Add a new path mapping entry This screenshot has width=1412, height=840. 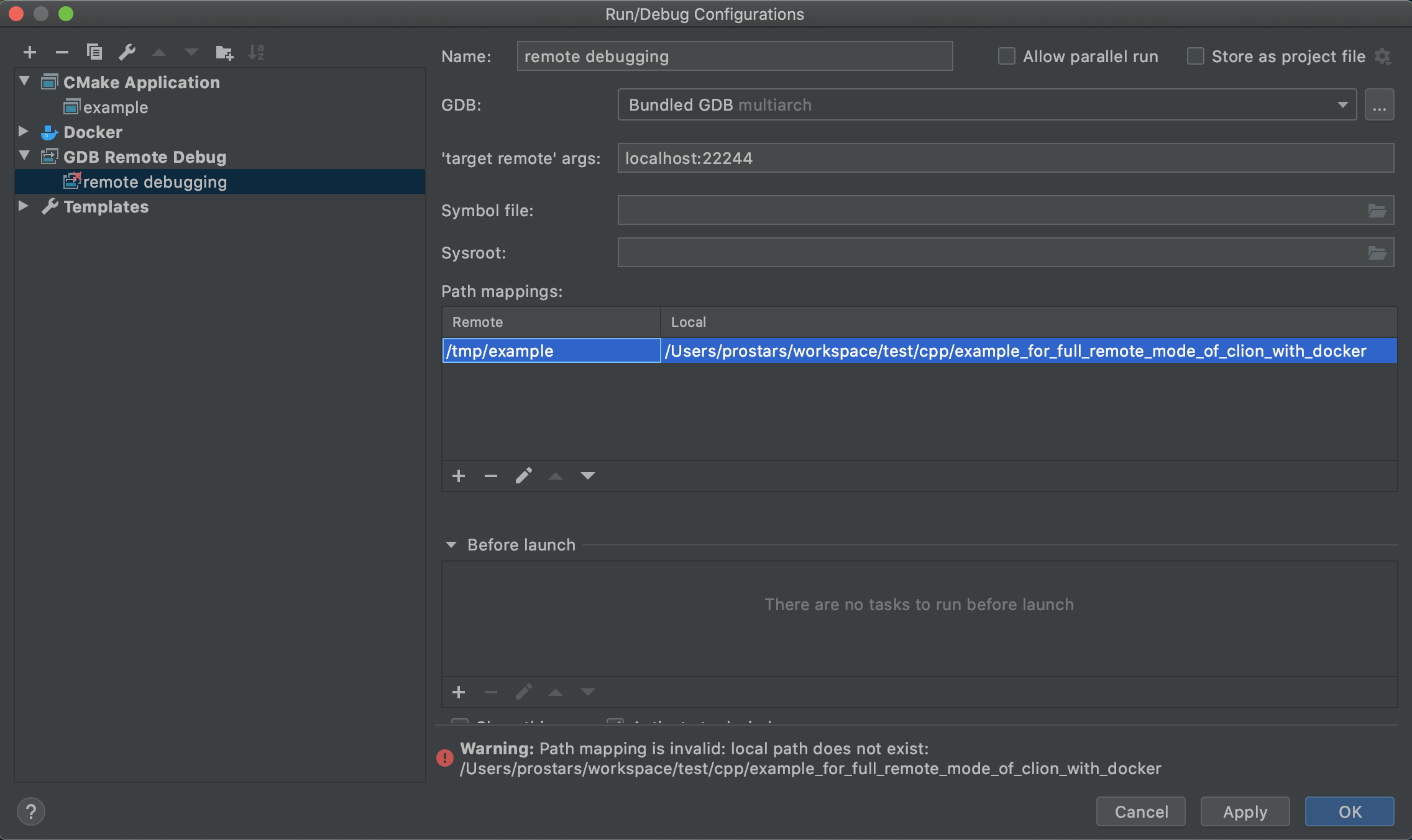pyautogui.click(x=459, y=476)
